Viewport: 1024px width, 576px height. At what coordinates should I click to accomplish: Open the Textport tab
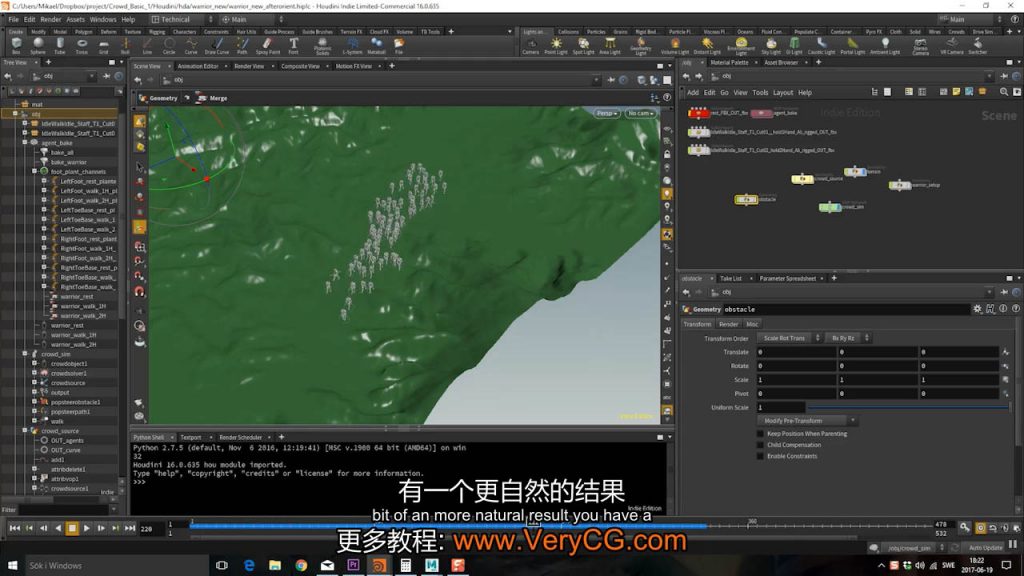point(191,438)
